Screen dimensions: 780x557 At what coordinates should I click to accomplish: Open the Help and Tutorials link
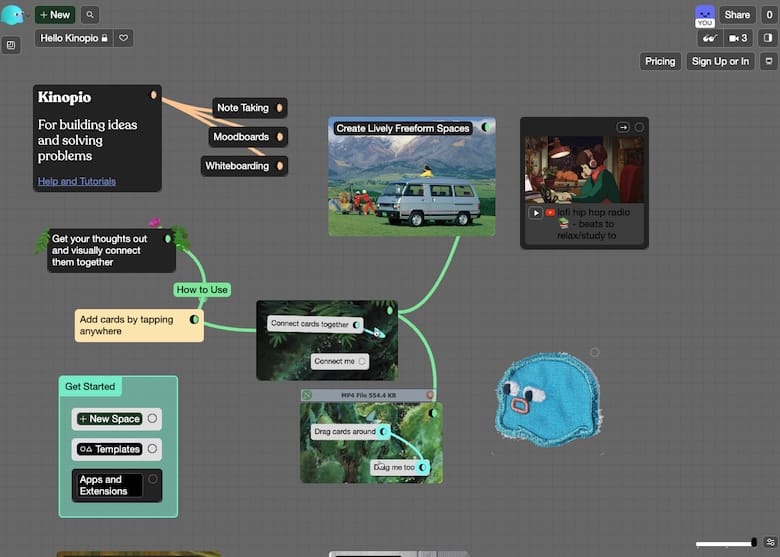(x=77, y=181)
